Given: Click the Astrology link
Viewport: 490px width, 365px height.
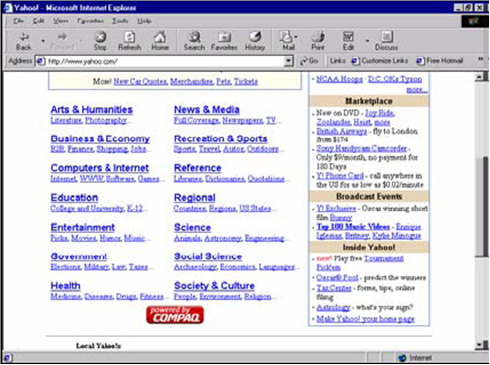Looking at the screenshot, I should pyautogui.click(x=333, y=307).
